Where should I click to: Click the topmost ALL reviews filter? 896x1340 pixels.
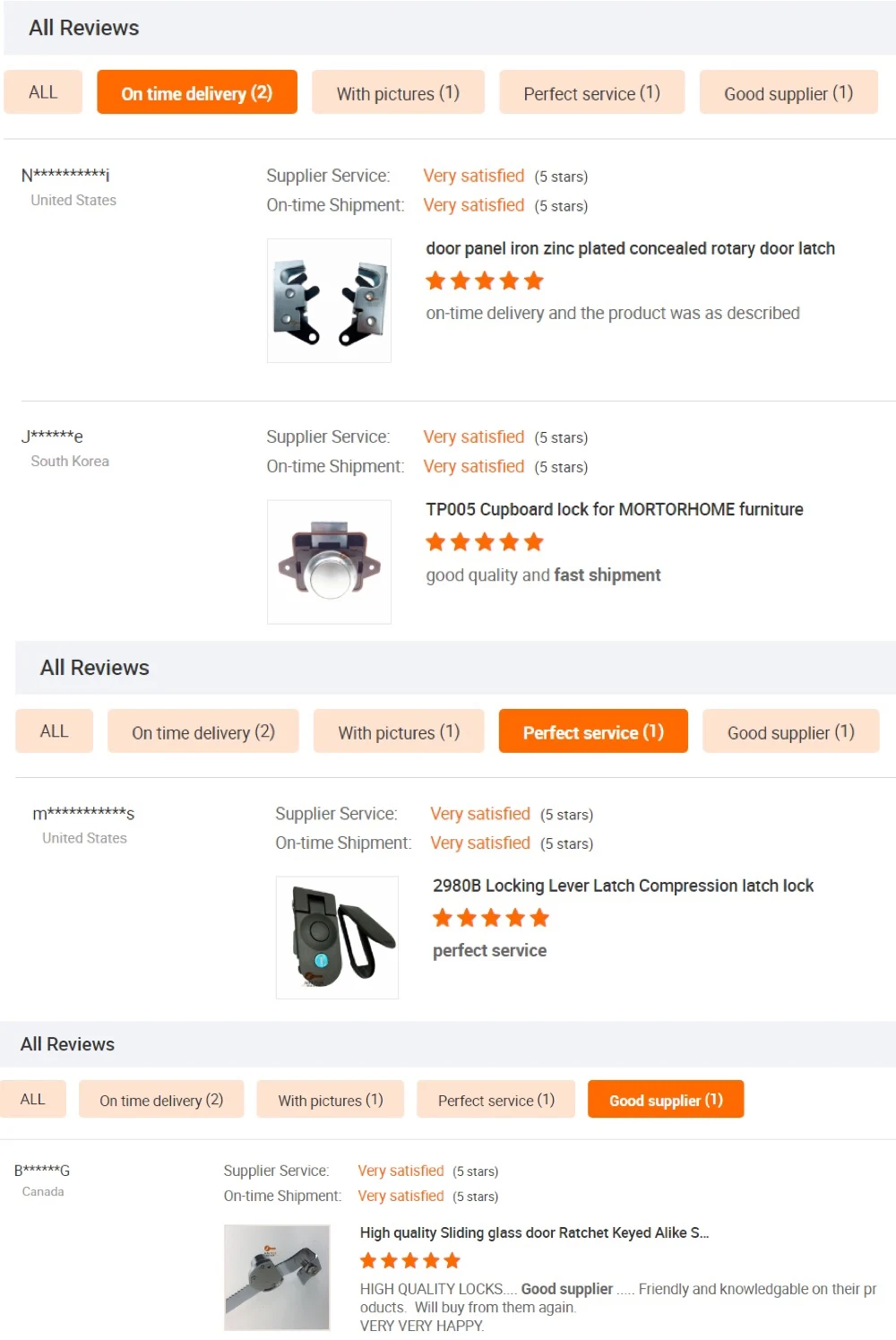(43, 92)
